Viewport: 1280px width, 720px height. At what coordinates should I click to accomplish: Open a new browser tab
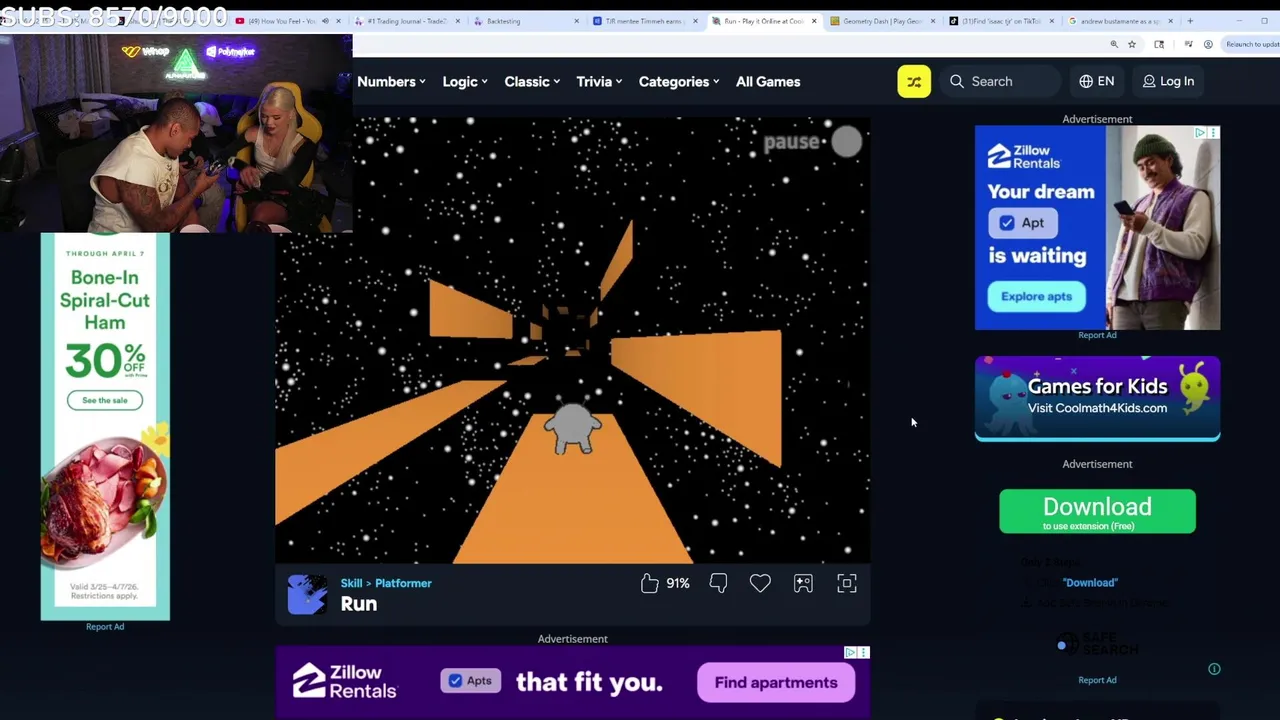click(1190, 21)
